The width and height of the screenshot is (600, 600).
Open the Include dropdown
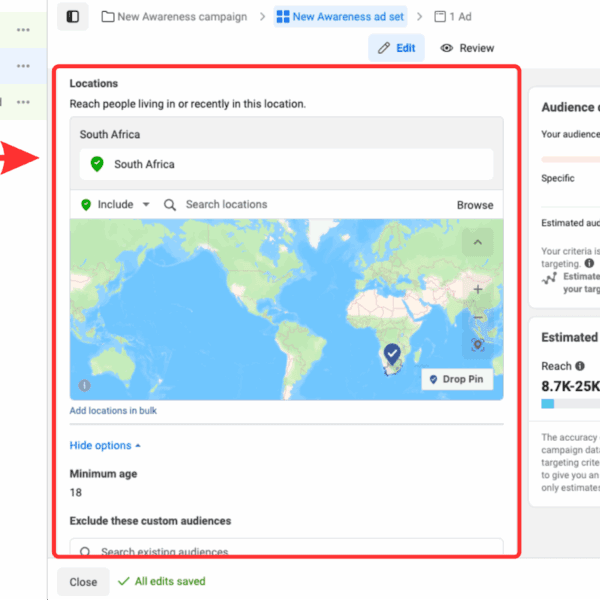(115, 205)
